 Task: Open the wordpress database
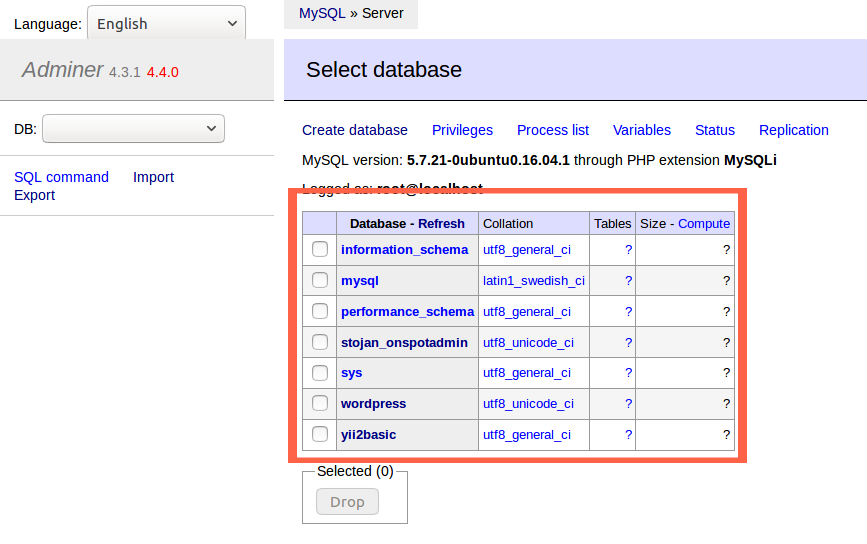373,404
